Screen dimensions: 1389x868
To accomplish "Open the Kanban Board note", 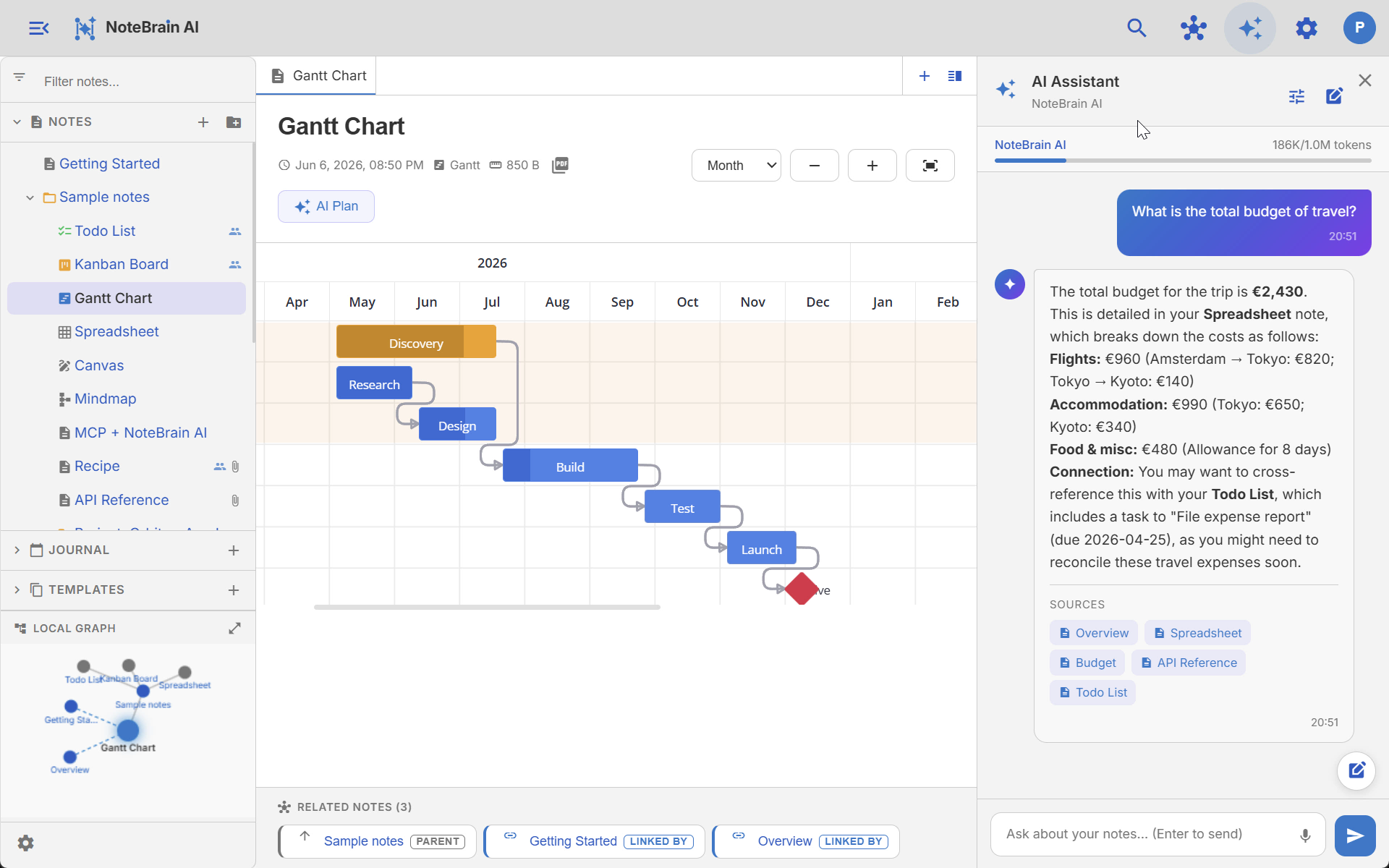I will tap(122, 265).
